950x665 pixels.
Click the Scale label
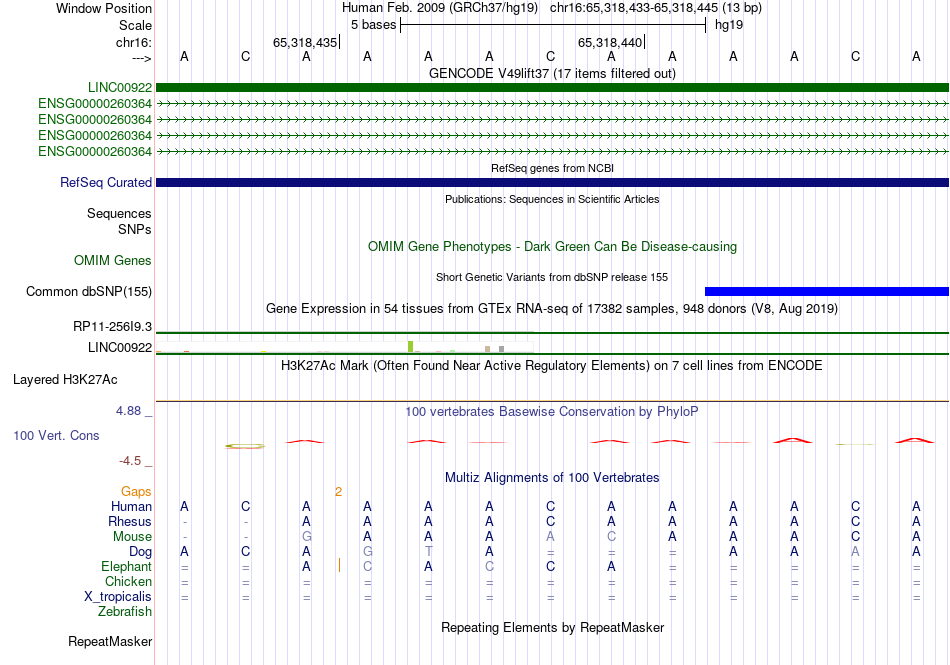[x=135, y=25]
